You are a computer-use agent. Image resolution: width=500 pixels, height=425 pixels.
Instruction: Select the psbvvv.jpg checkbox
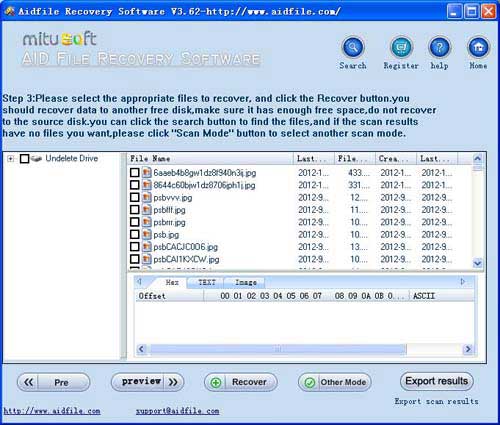(135, 197)
